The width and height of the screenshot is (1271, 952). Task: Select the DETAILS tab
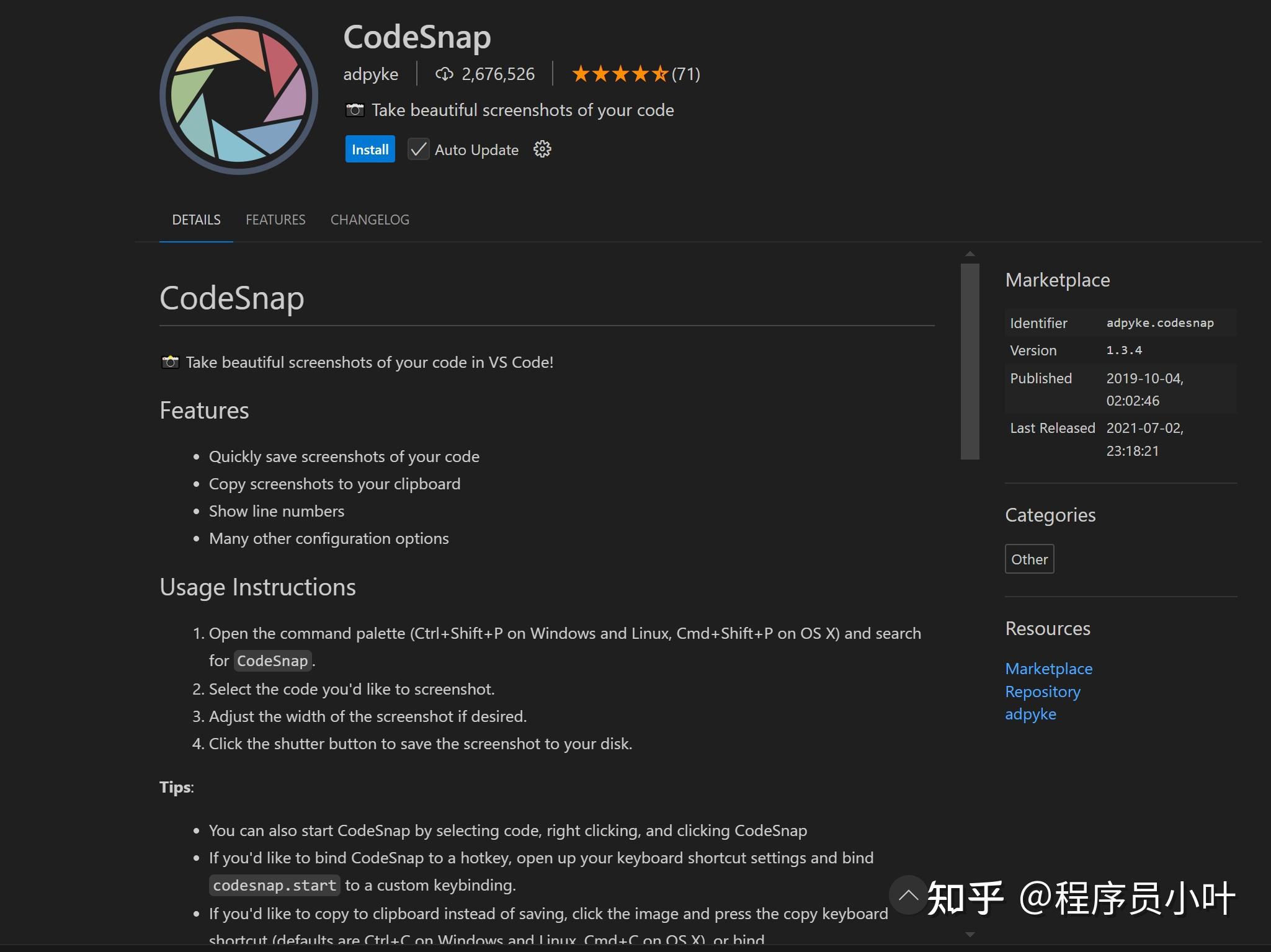click(x=196, y=220)
